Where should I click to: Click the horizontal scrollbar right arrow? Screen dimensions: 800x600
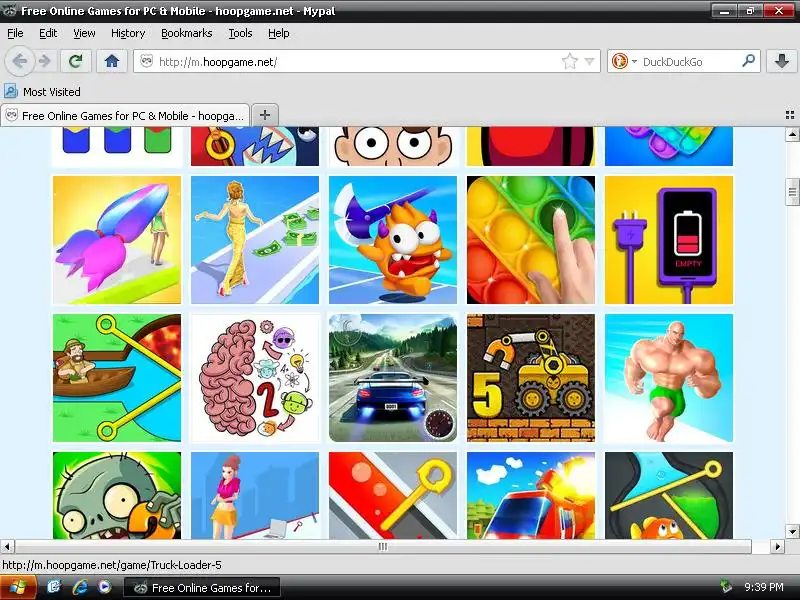[777, 546]
